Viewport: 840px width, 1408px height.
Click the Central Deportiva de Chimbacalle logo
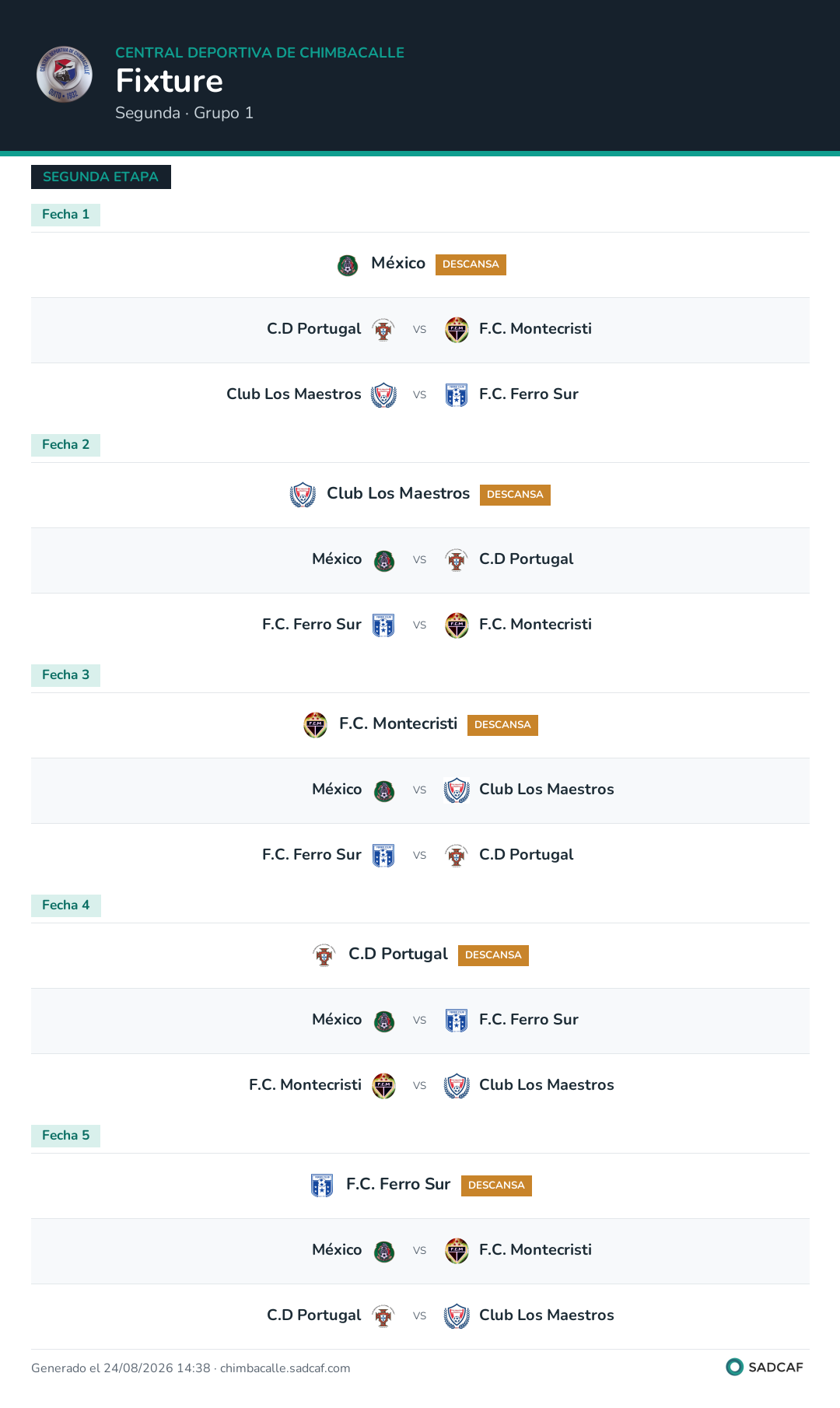(x=65, y=75)
